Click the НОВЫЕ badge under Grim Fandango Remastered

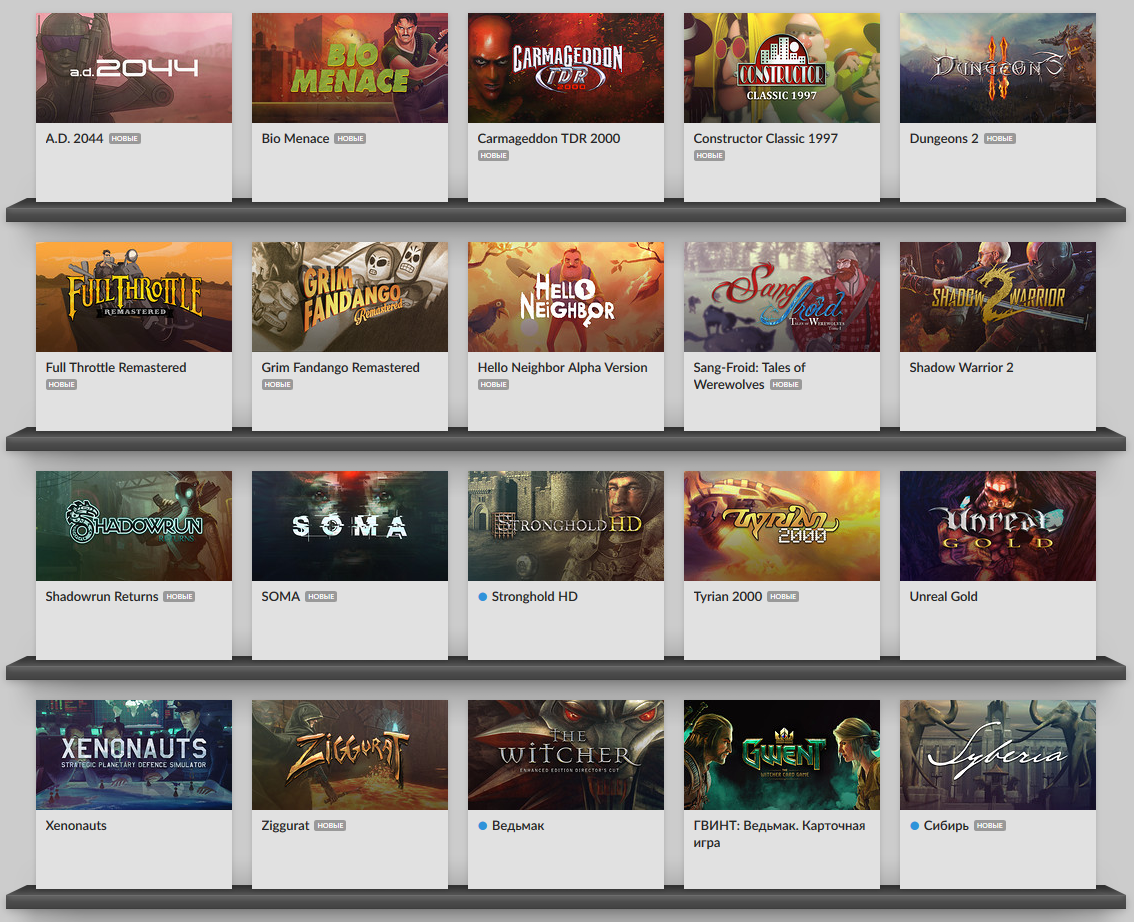[x=278, y=385]
